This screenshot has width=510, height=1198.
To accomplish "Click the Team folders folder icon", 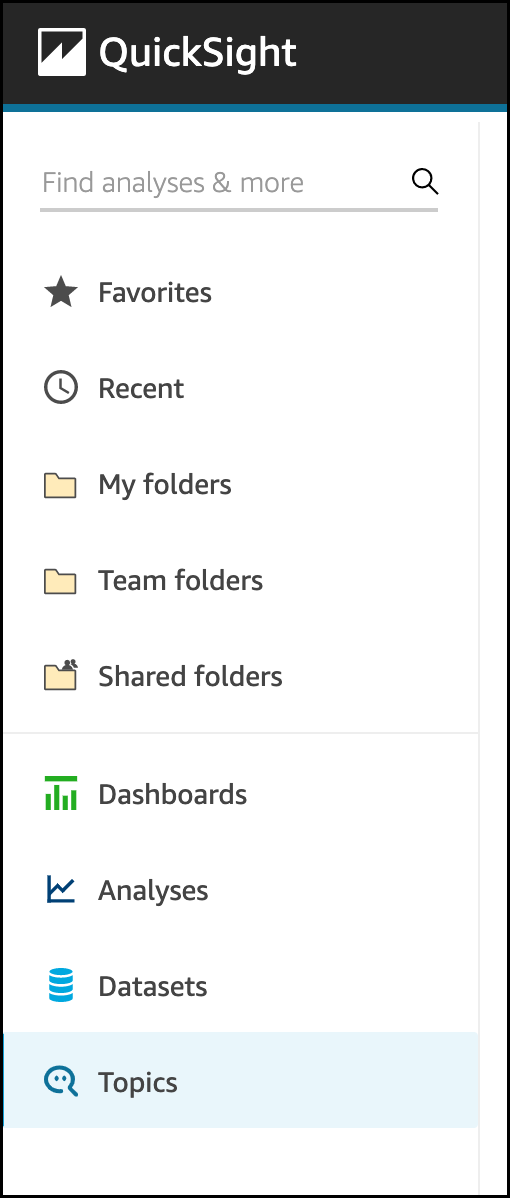I will (60, 581).
